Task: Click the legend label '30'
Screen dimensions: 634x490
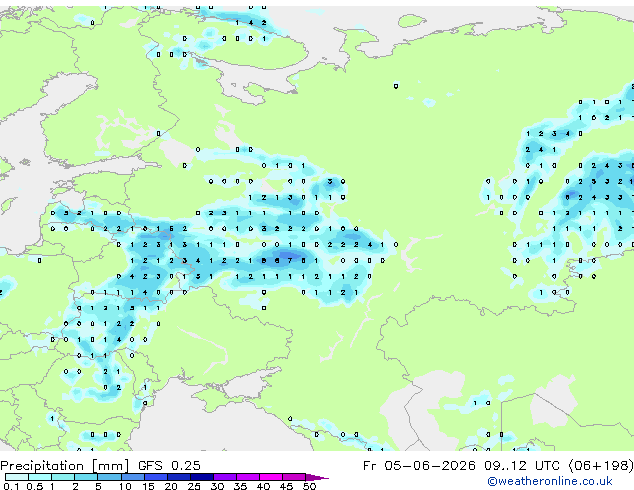Action: pyautogui.click(x=217, y=486)
